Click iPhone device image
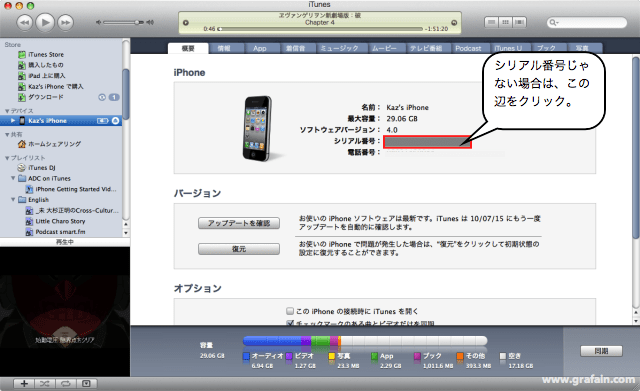The width and height of the screenshot is (640, 391). click(258, 128)
